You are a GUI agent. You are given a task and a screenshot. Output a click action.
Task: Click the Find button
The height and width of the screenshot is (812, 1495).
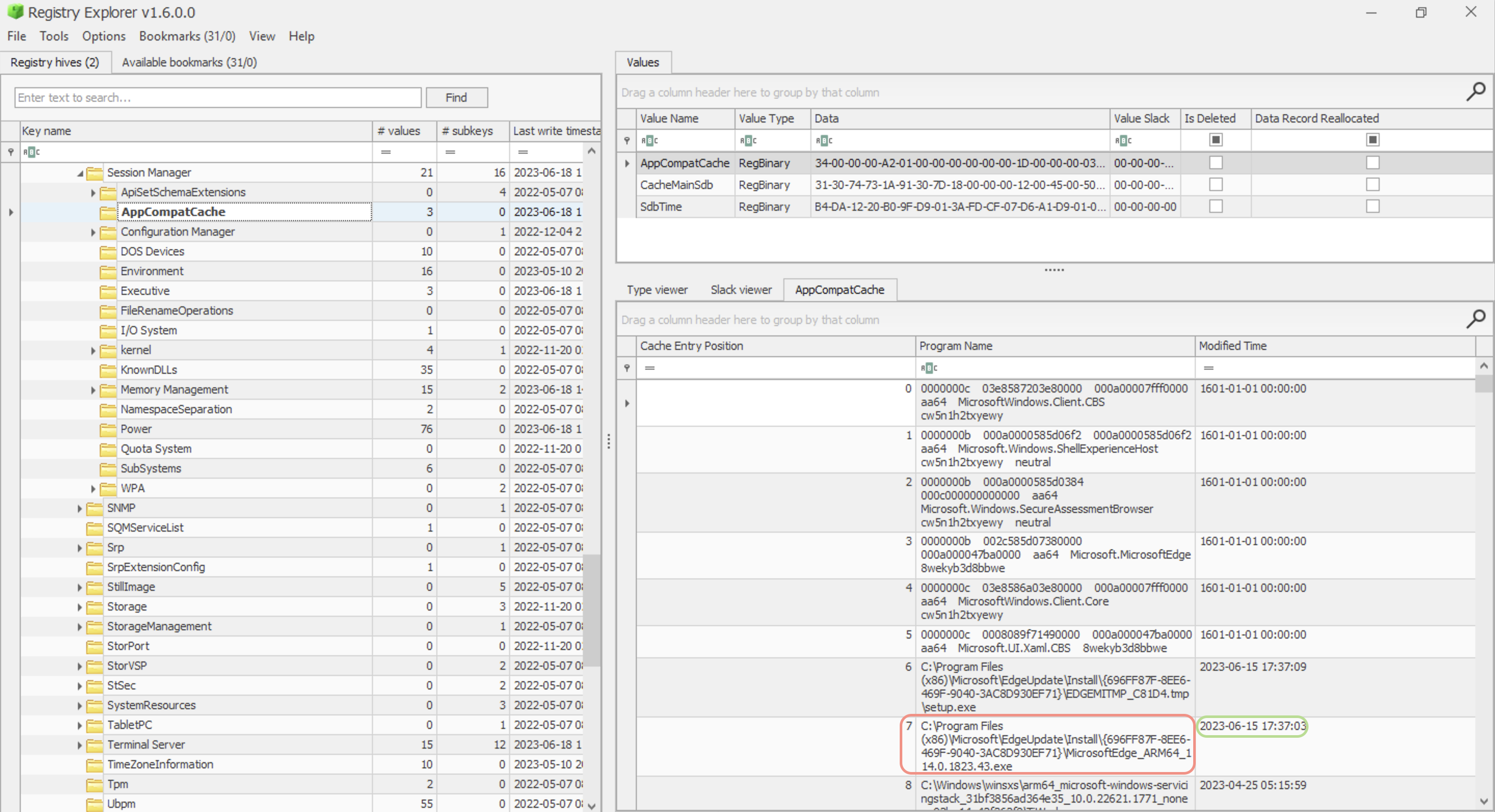(456, 98)
